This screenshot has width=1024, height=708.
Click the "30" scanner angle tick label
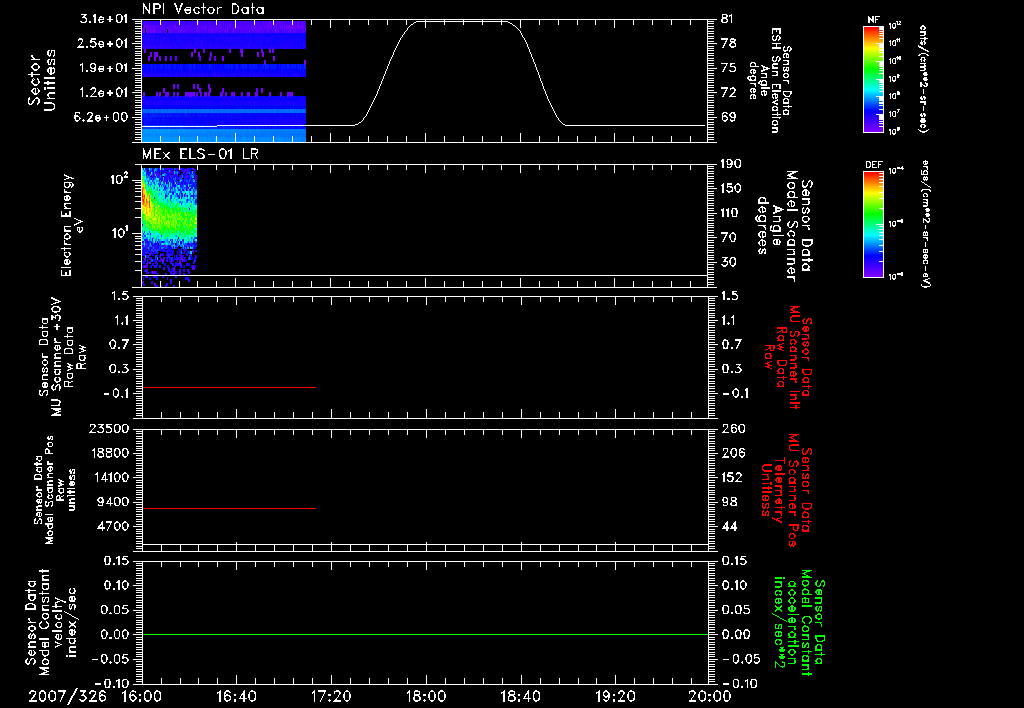[x=728, y=263]
